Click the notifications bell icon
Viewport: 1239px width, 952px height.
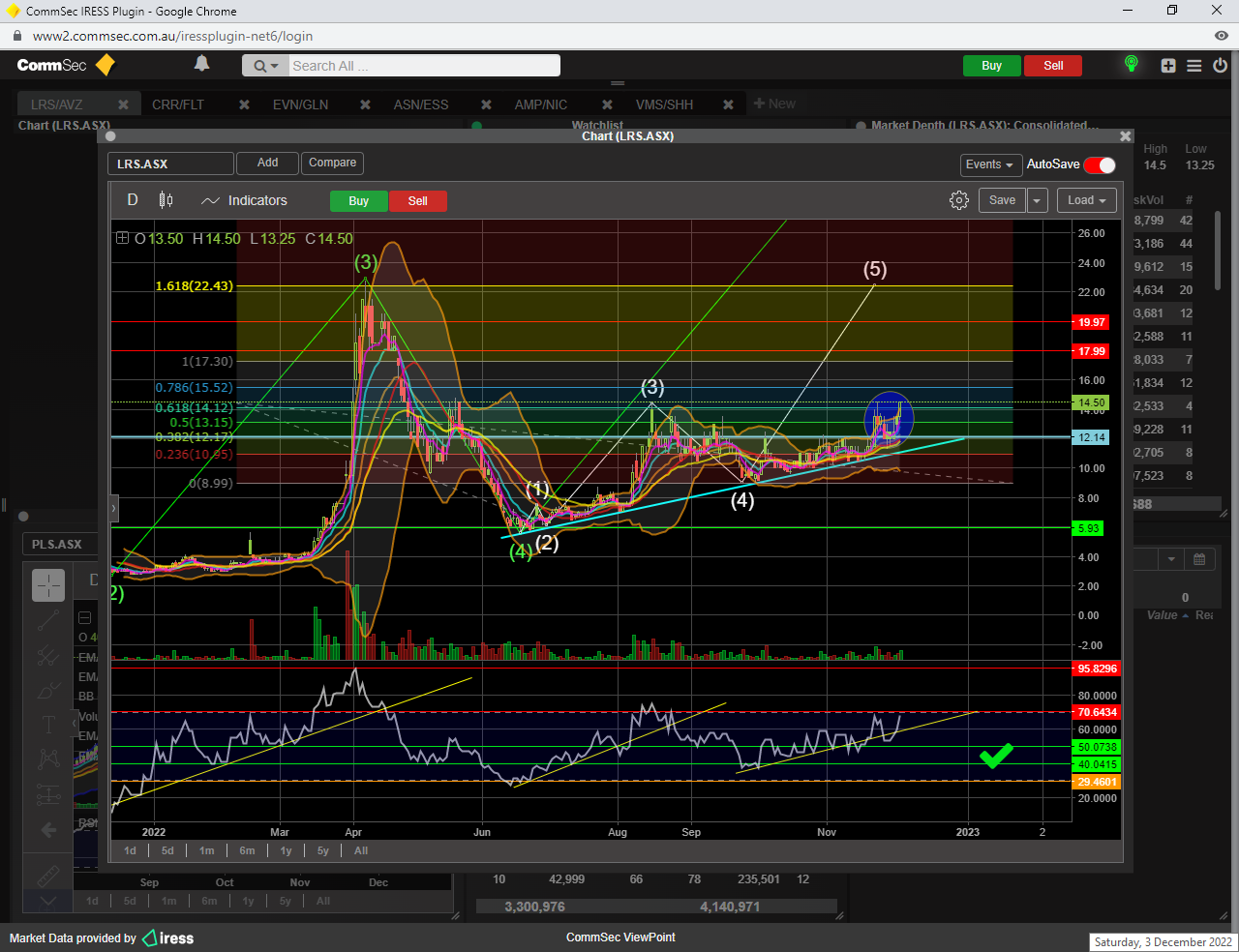point(201,64)
